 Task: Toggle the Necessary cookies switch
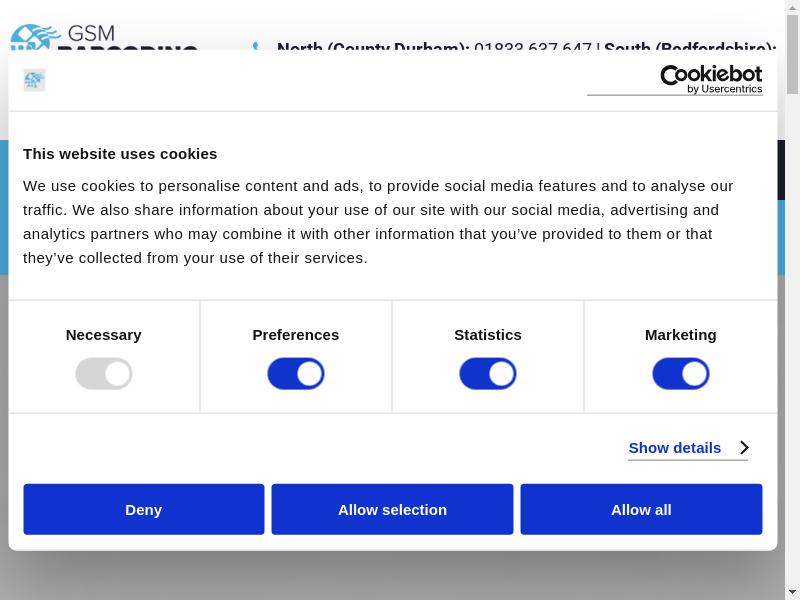tap(104, 374)
